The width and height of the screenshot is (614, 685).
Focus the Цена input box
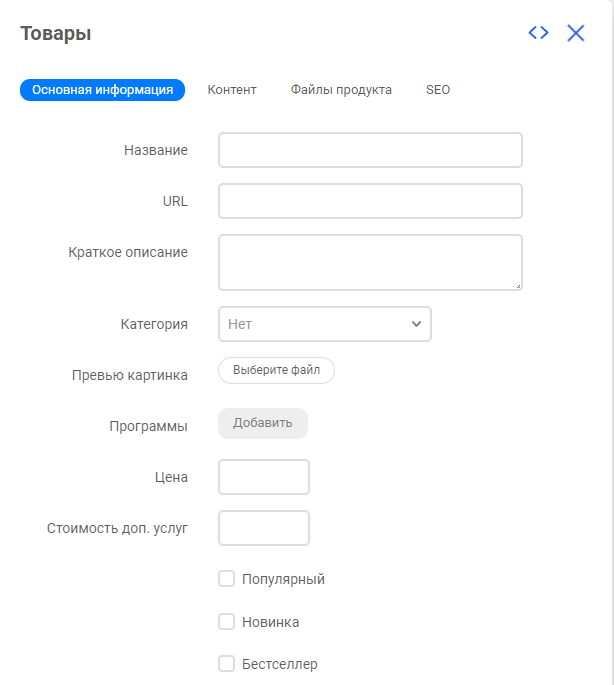point(264,477)
